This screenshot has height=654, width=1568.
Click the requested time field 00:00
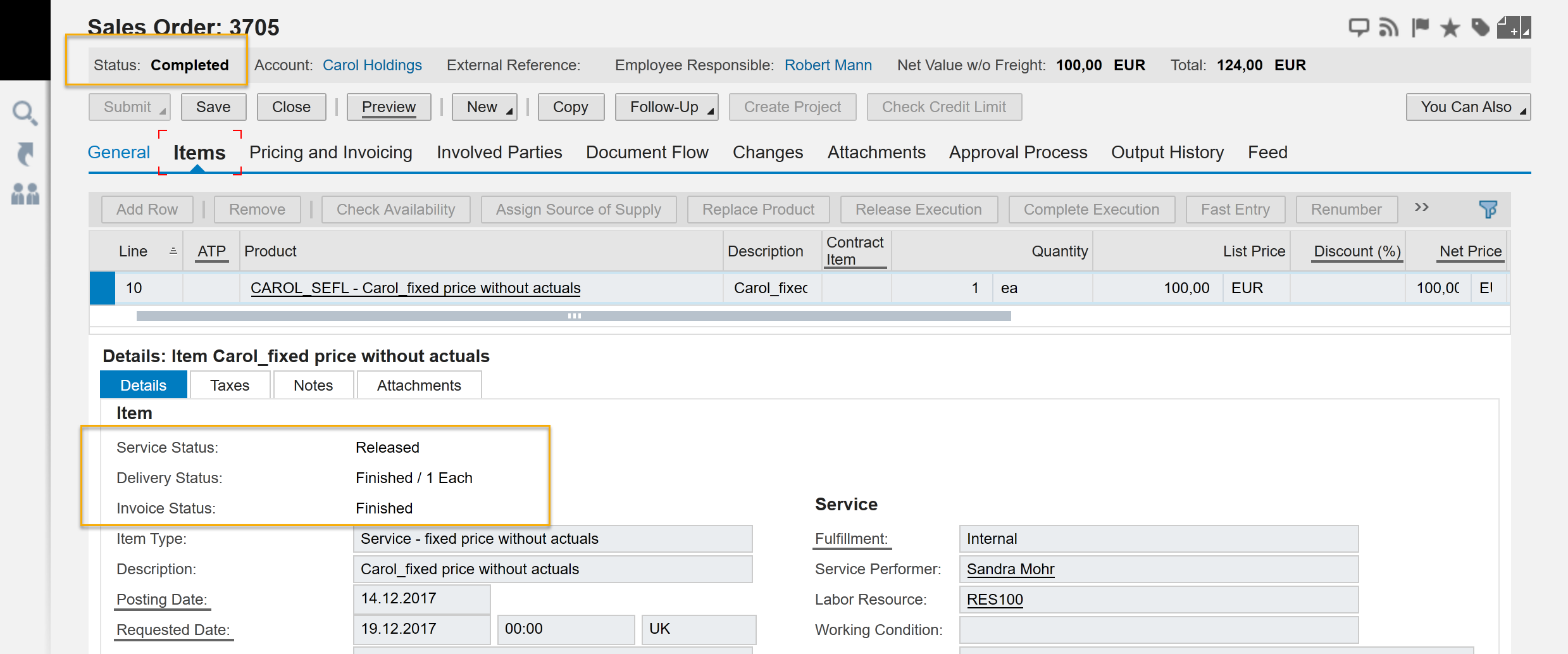(566, 629)
